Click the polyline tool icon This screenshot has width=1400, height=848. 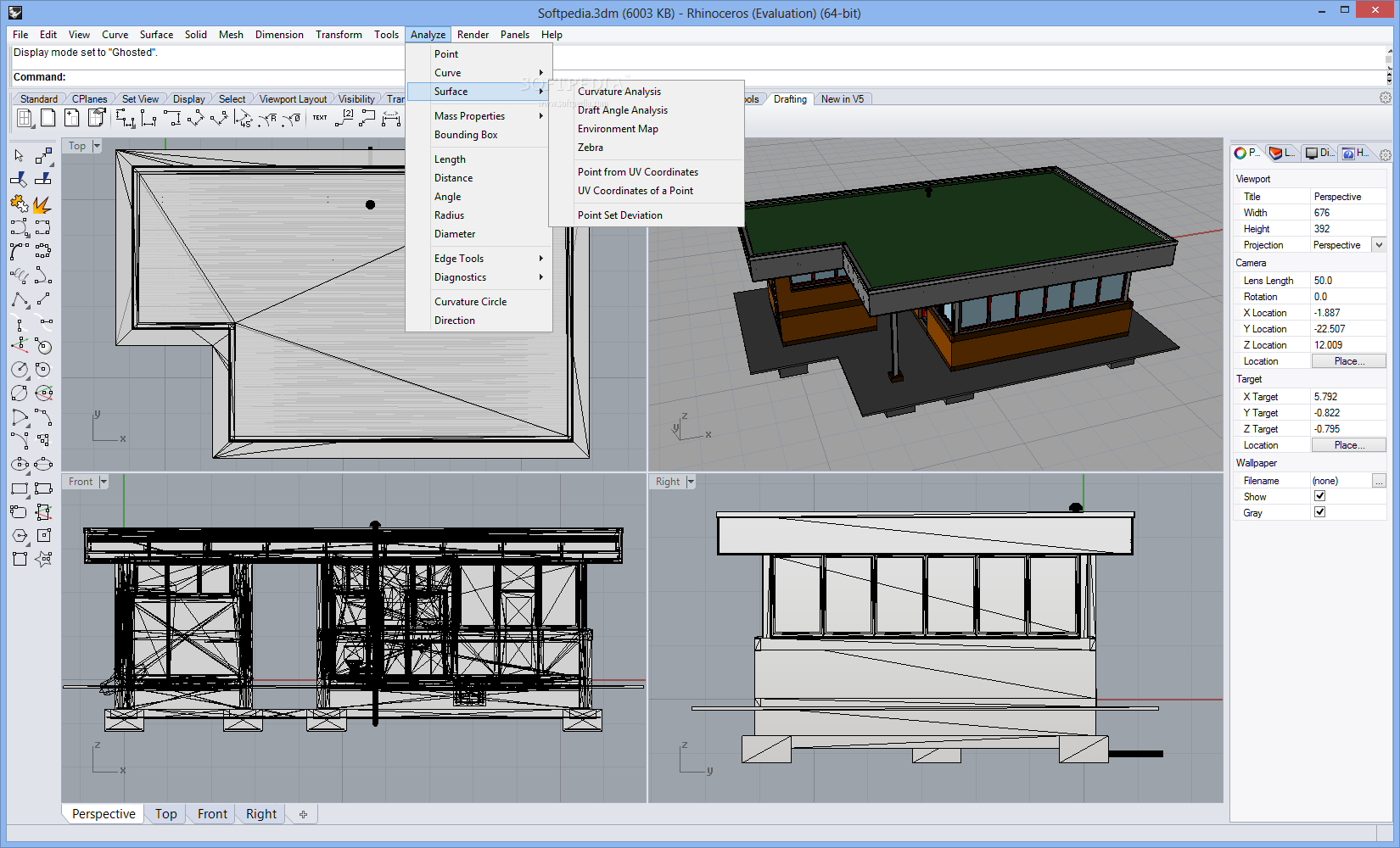point(20,298)
